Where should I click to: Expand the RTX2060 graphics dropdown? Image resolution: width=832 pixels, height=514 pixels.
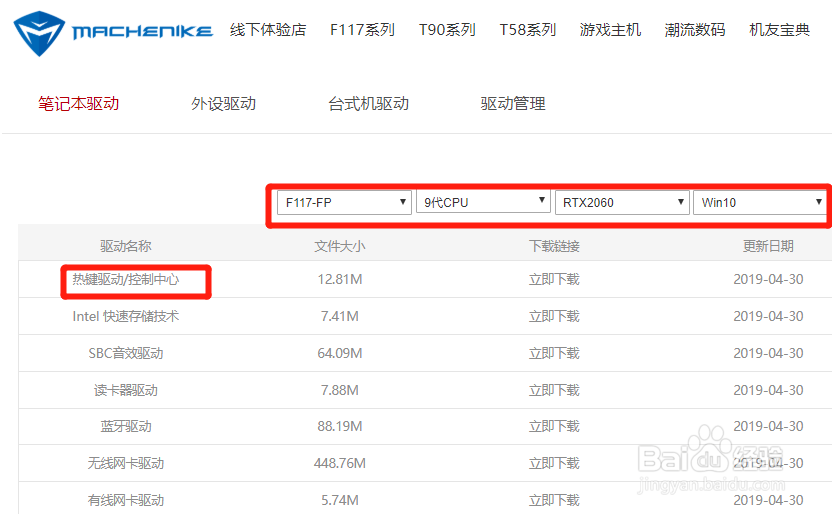point(622,203)
